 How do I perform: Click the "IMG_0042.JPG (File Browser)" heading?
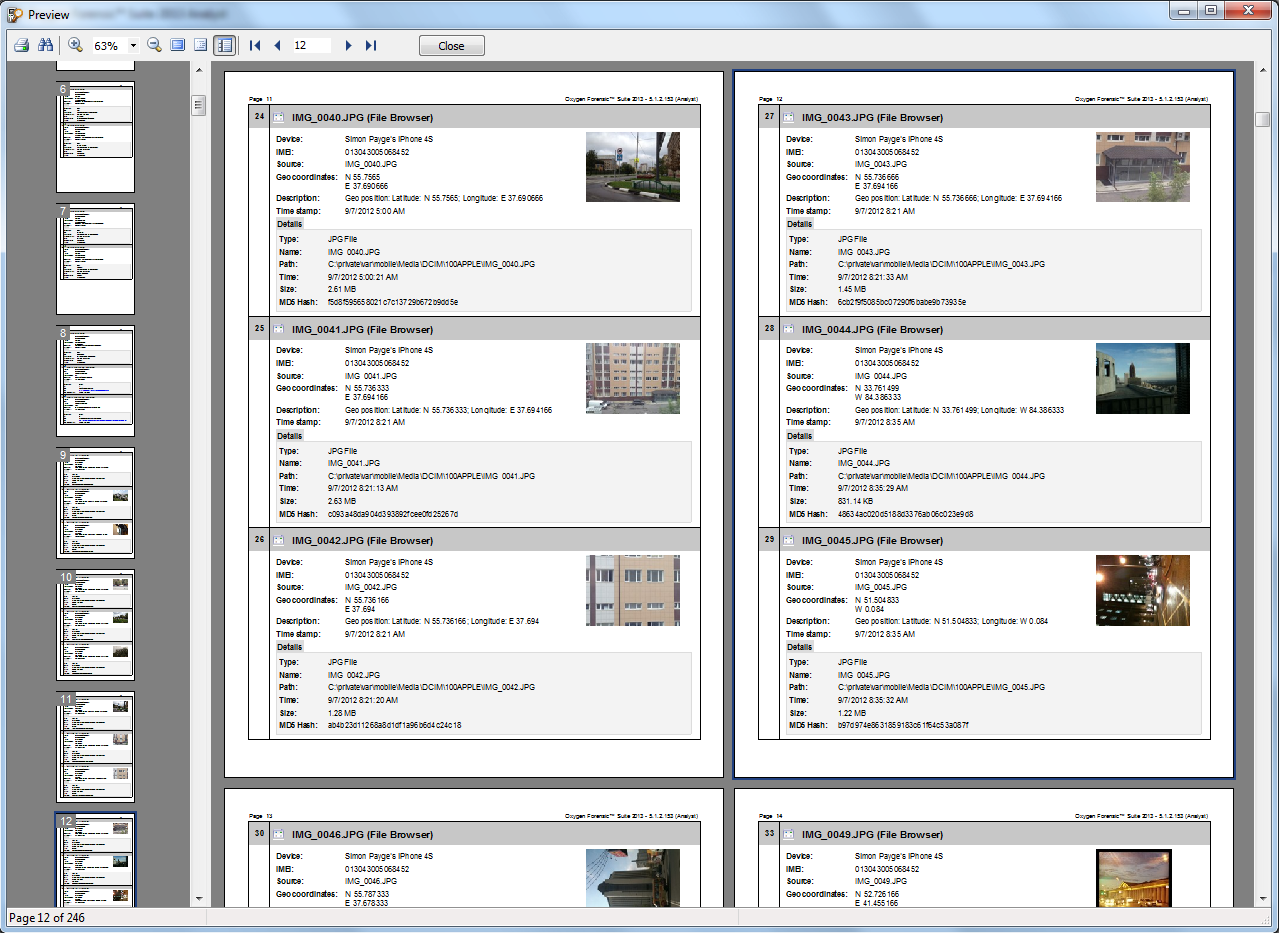[362, 540]
